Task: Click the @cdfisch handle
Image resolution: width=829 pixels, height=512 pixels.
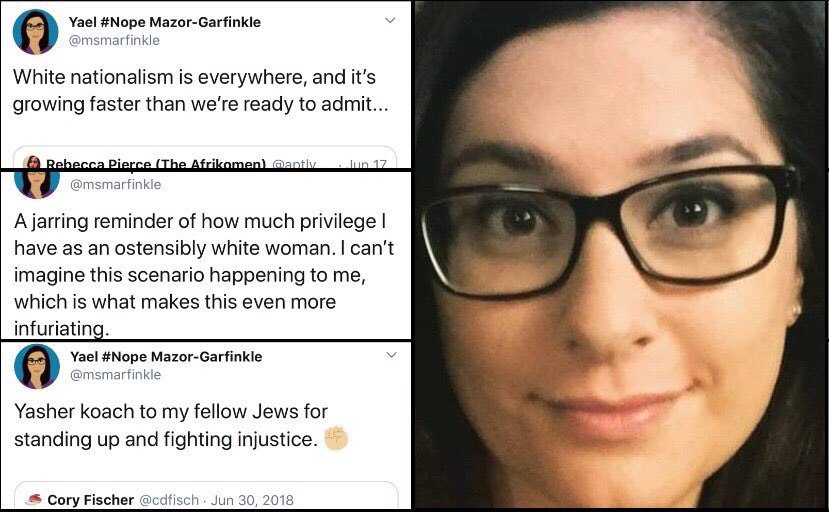Action: pos(169,500)
